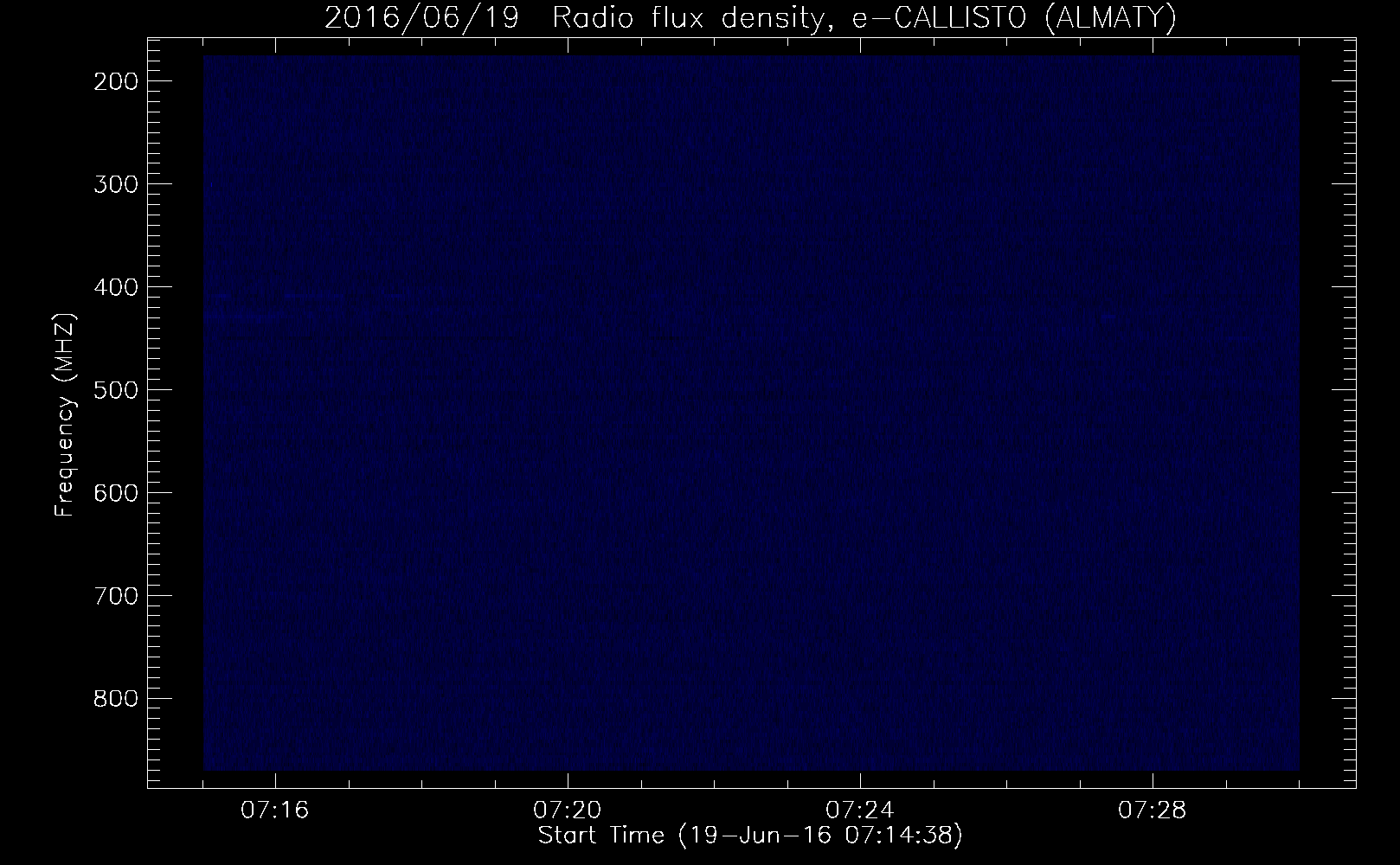This screenshot has width=1400, height=865.
Task: Click the 400 frequency tick label
Action: pos(115,286)
